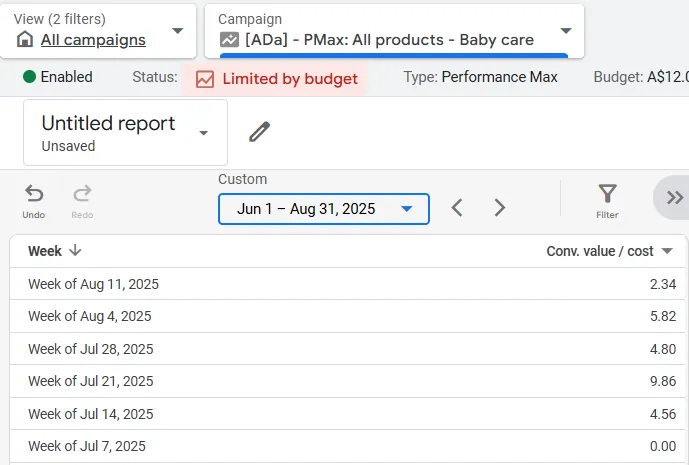This screenshot has height=465, width=689.
Task: Click the Limited by budget status icon
Action: pos(205,78)
